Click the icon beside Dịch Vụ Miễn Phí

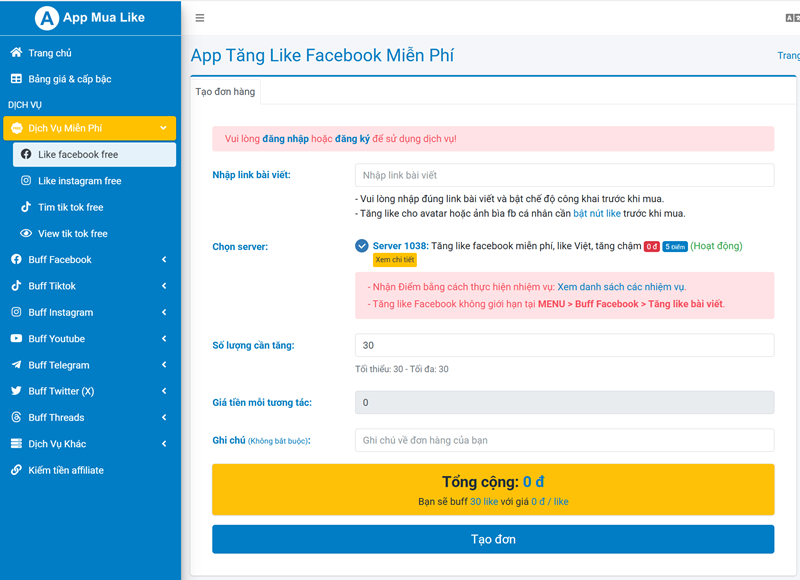point(16,128)
